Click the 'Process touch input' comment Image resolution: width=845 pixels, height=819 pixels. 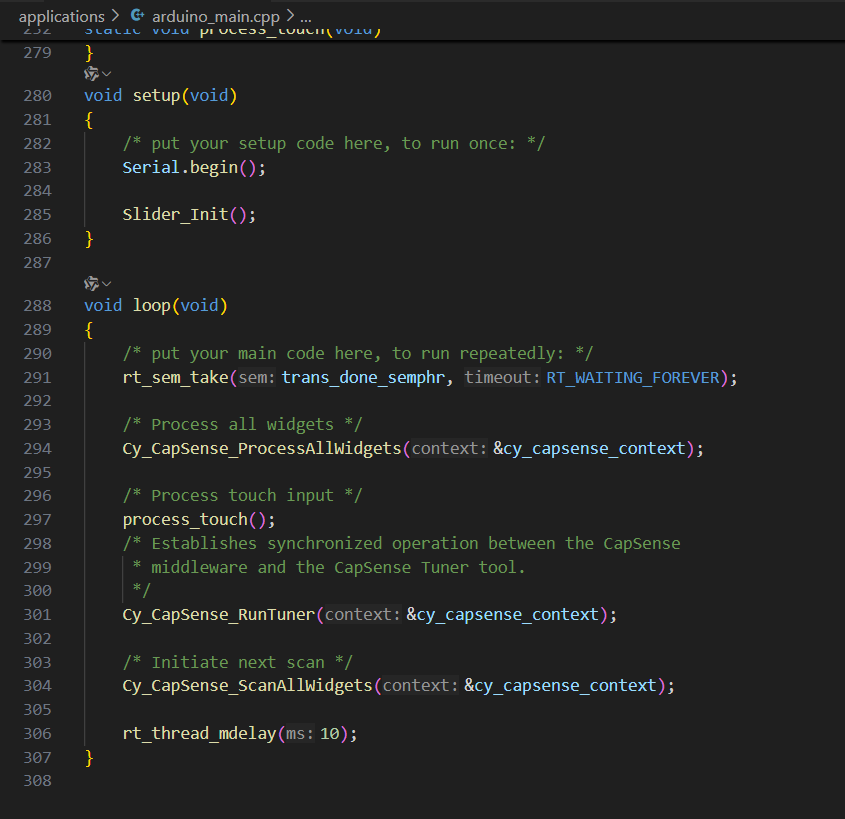[x=243, y=496]
